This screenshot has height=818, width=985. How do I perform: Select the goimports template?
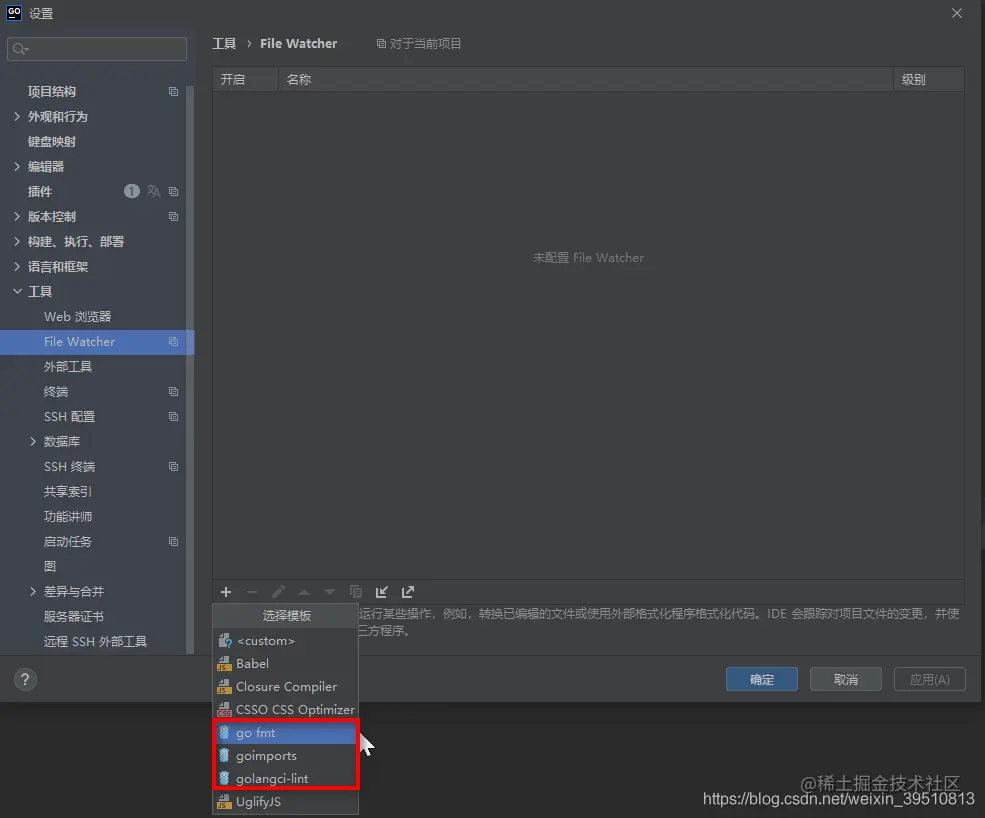point(285,756)
